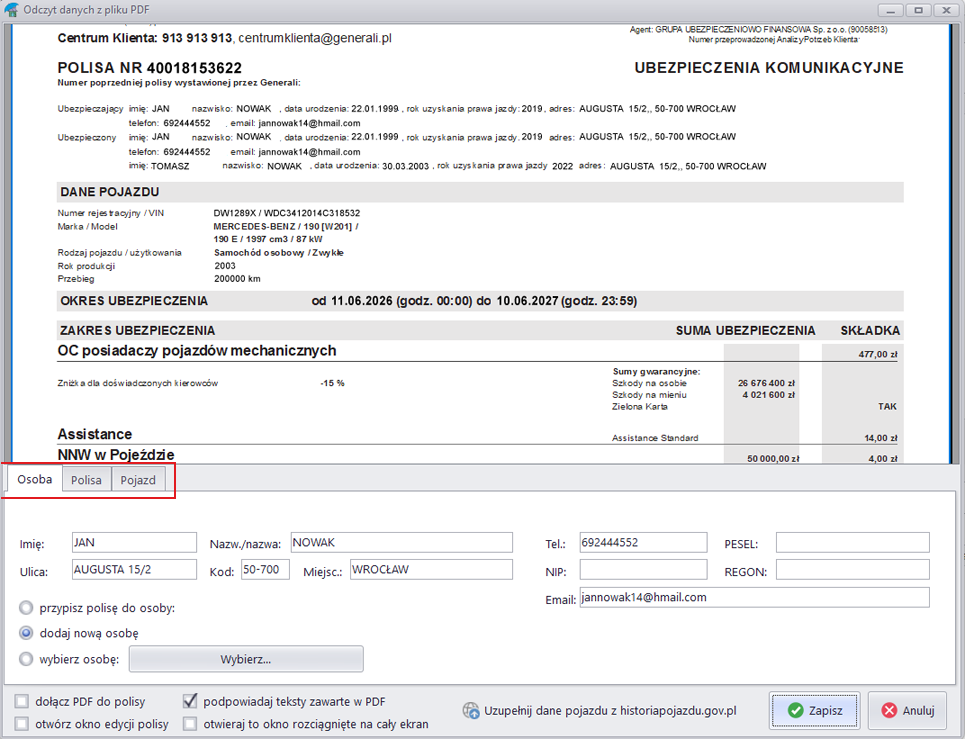Click the 'POLISA NR 40018153622' heading in the PDF
The width and height of the screenshot is (965, 739).
(150, 68)
